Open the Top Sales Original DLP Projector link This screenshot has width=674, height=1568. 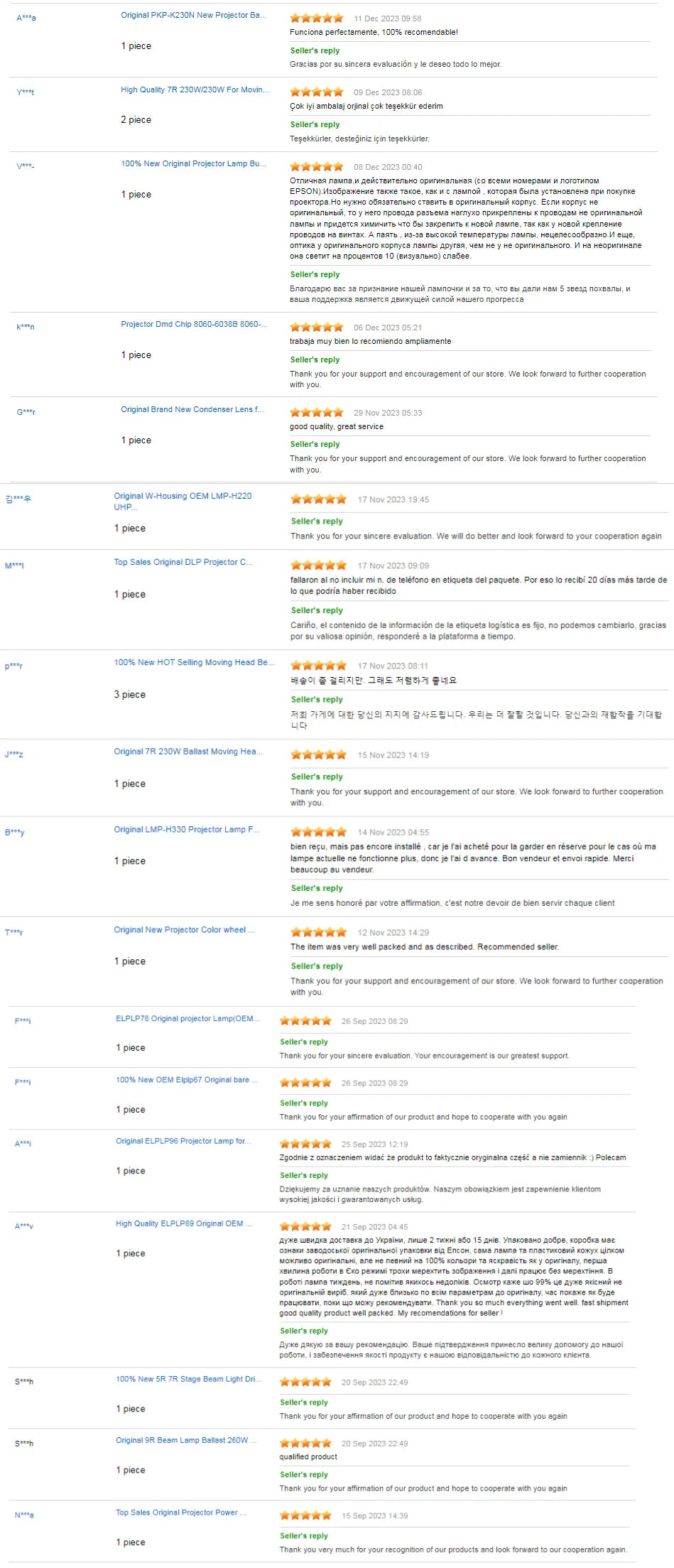pyautogui.click(x=183, y=562)
